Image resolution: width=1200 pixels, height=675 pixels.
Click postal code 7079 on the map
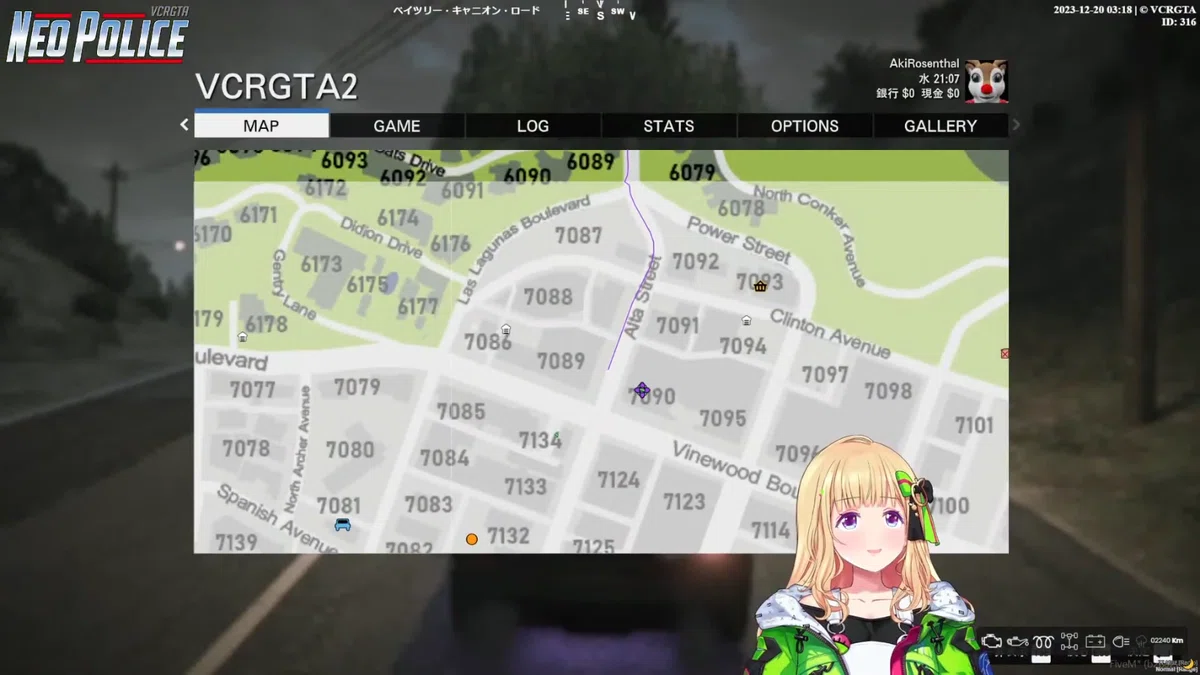tap(357, 387)
